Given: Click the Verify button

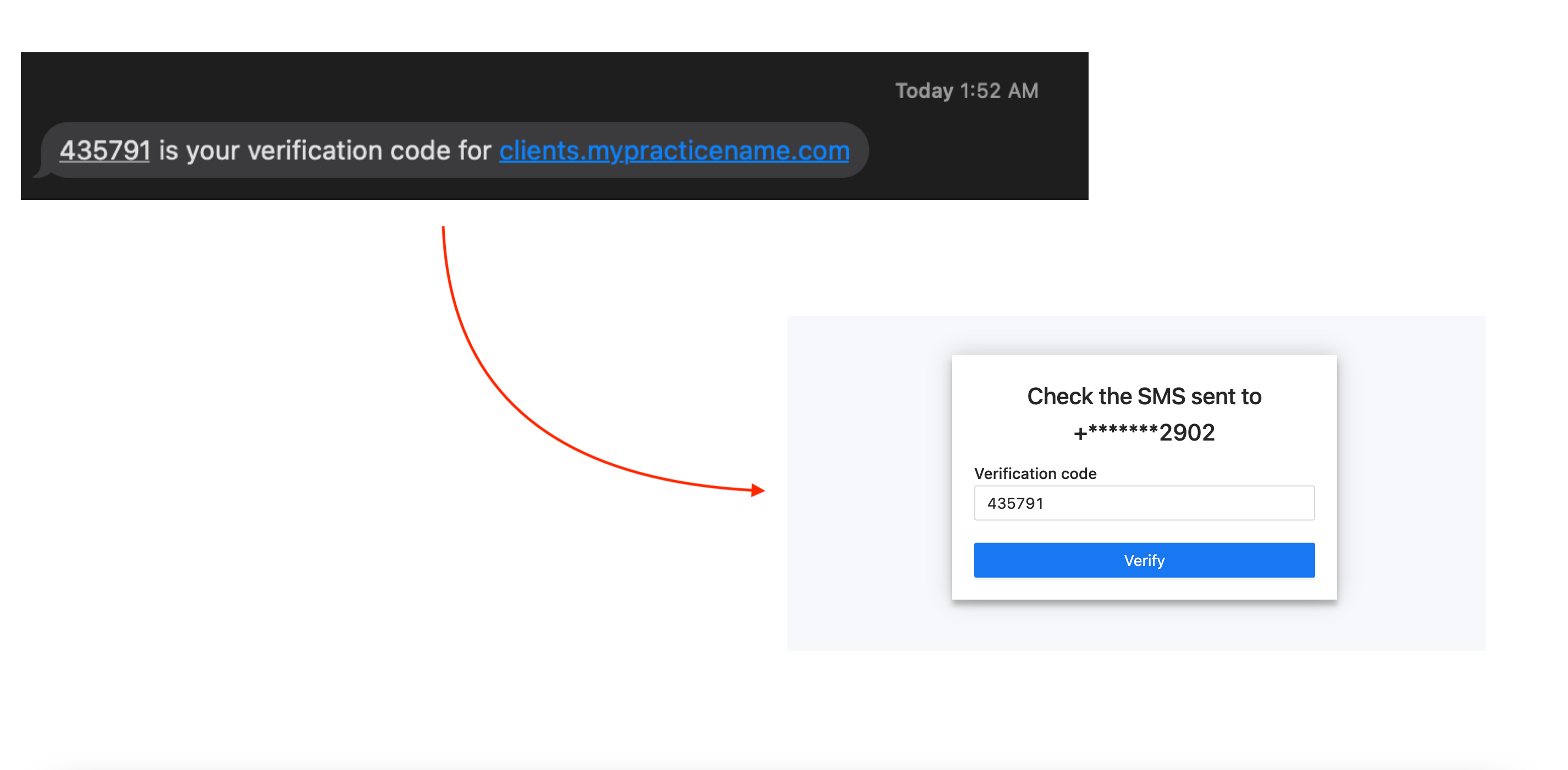Looking at the screenshot, I should (1144, 560).
